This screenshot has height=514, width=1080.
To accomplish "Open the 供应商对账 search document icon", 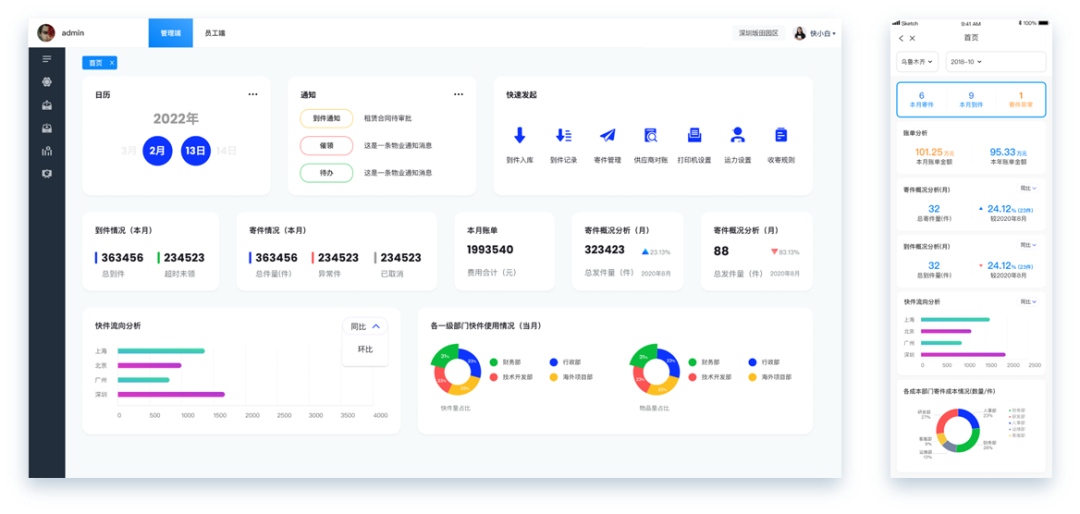I will (x=650, y=135).
